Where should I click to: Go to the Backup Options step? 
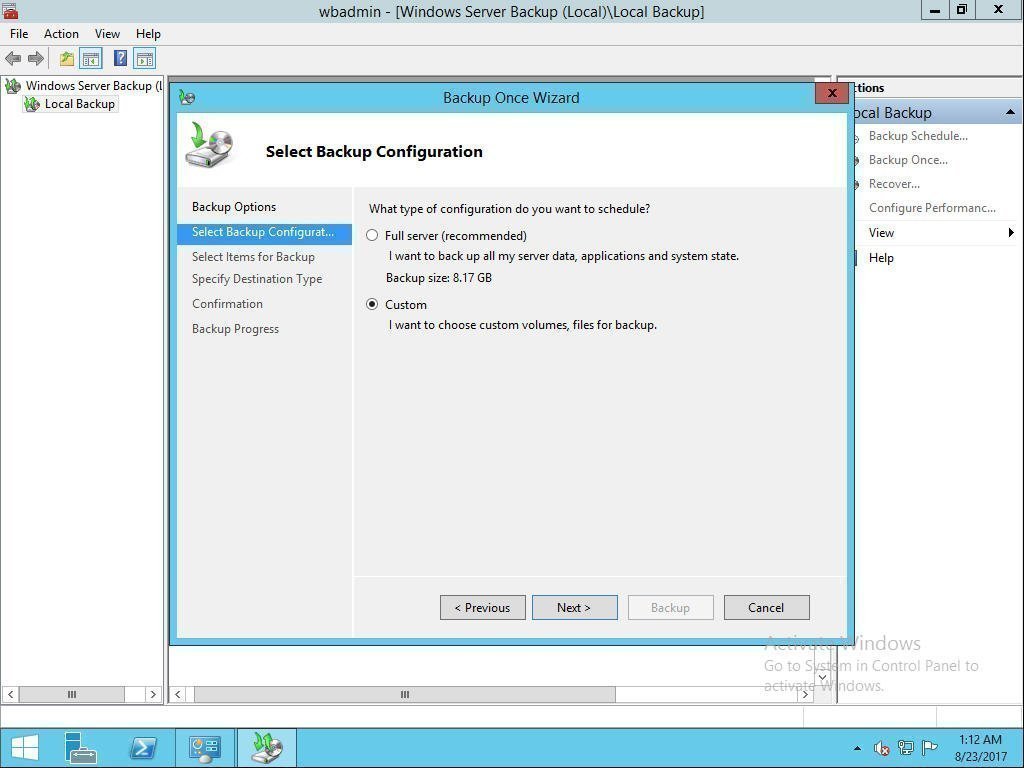tap(234, 207)
